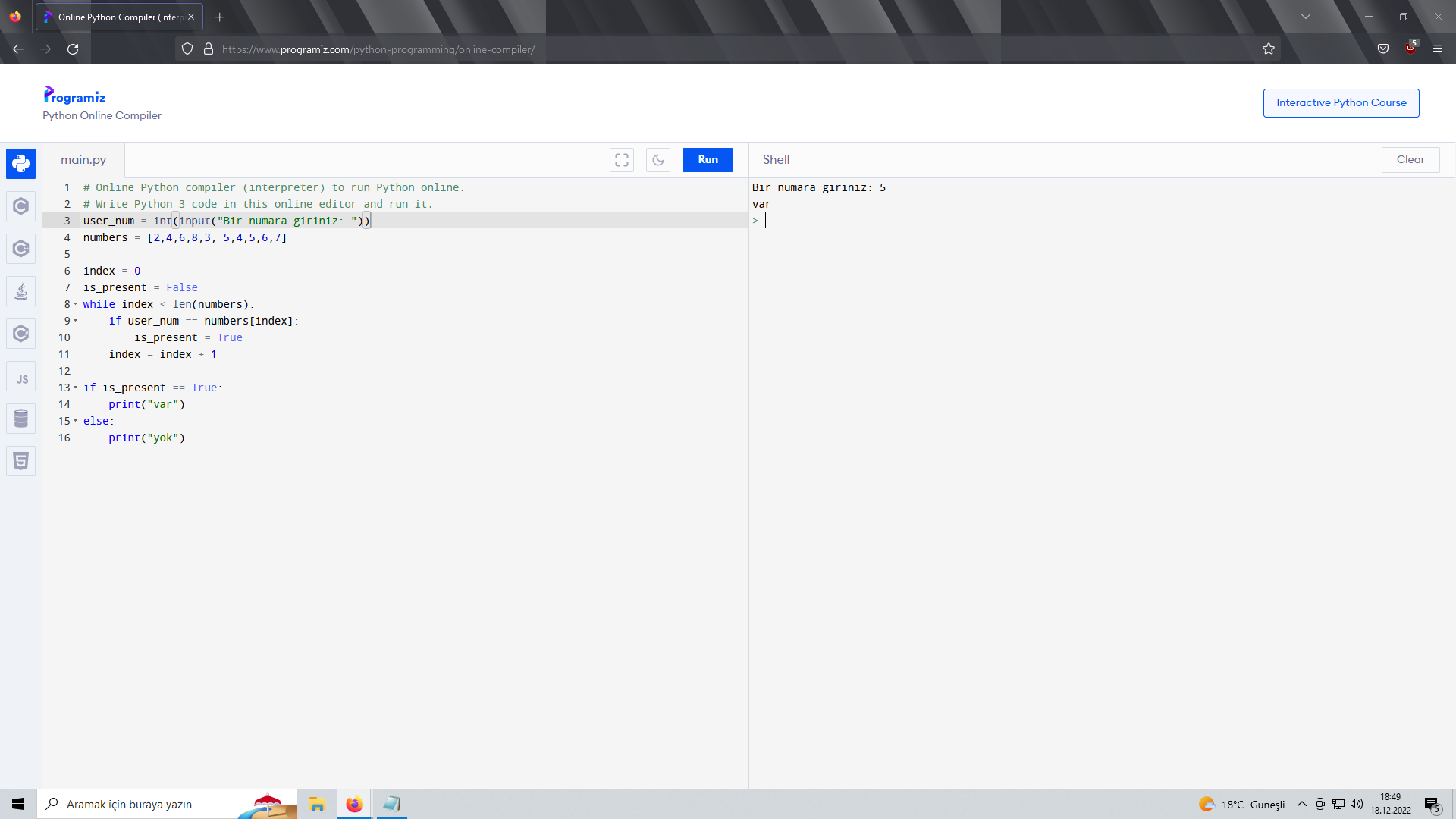Open the SQL database editor icon

pyautogui.click(x=20, y=419)
